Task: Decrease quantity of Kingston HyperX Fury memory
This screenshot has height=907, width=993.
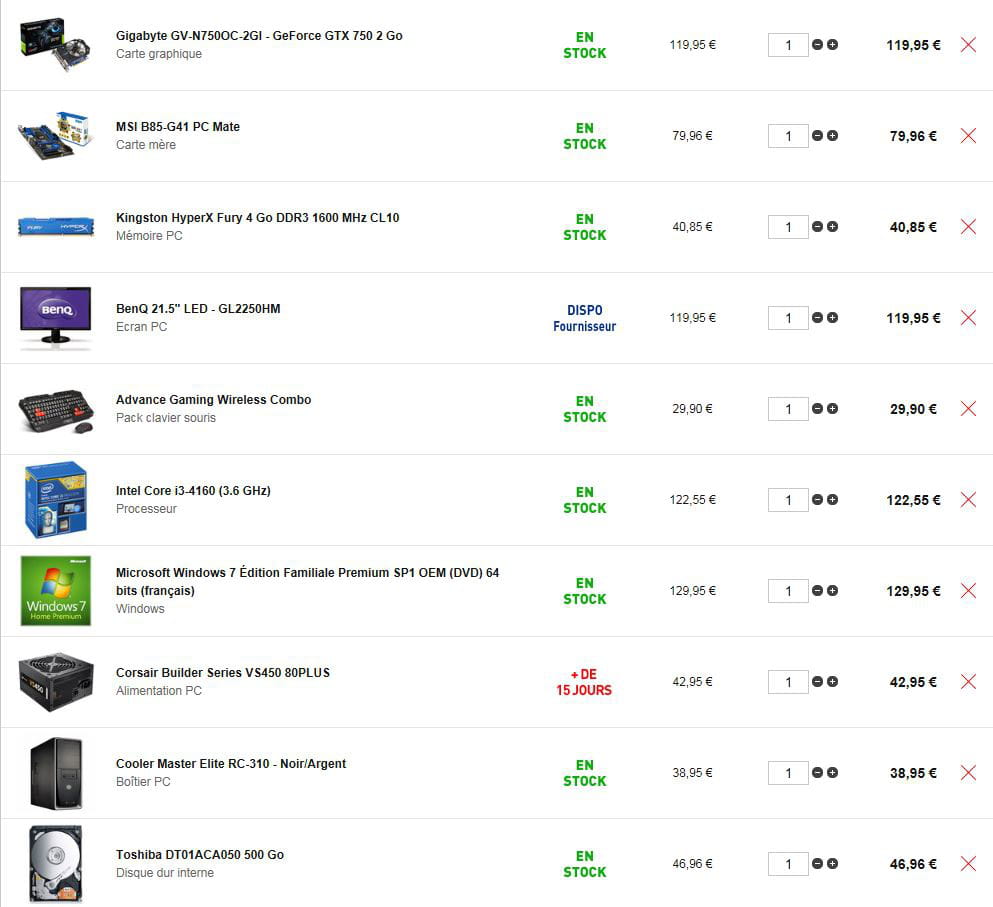Action: point(817,227)
